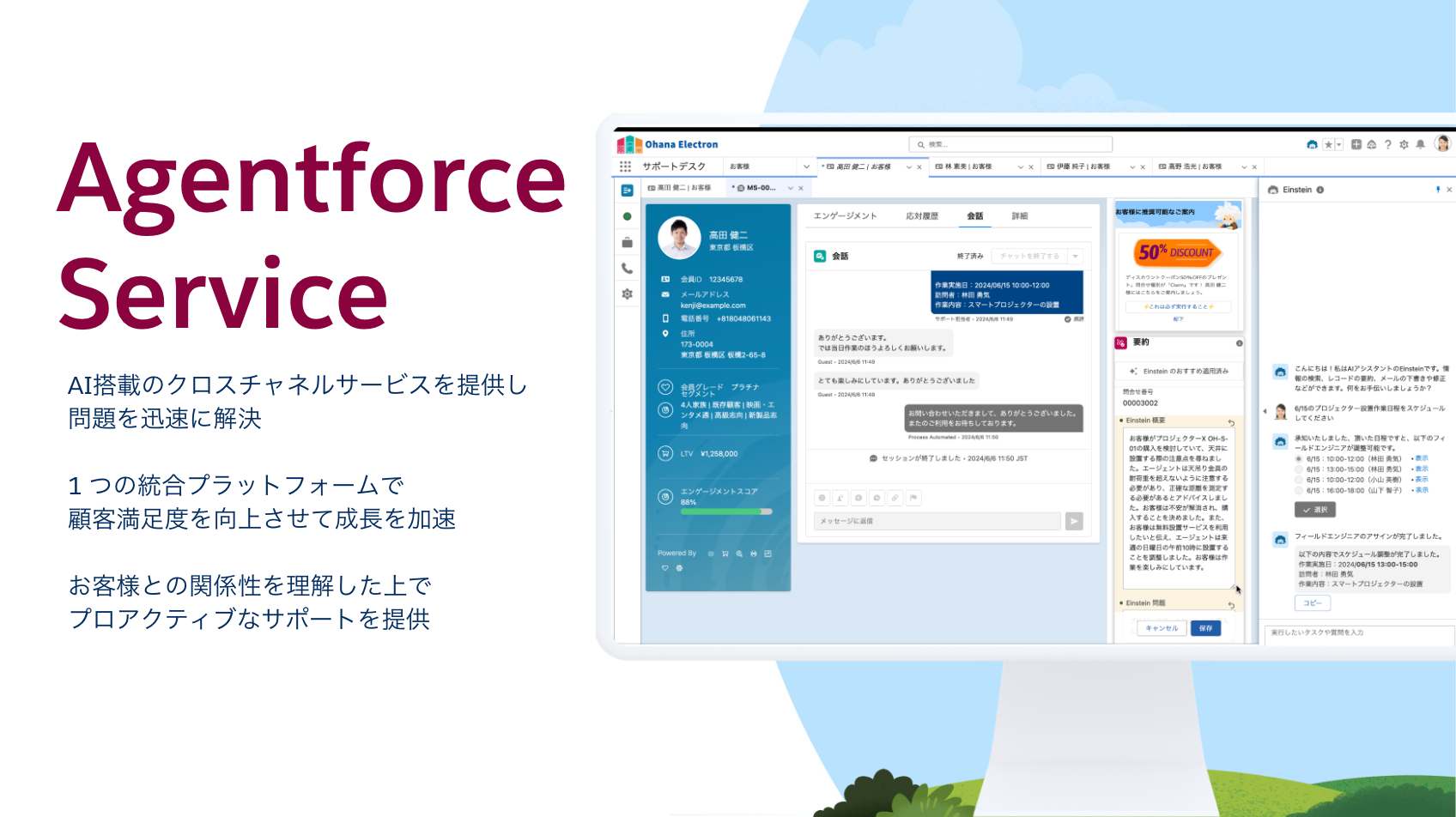Close the 高田 健二 workspace tab

point(919,166)
